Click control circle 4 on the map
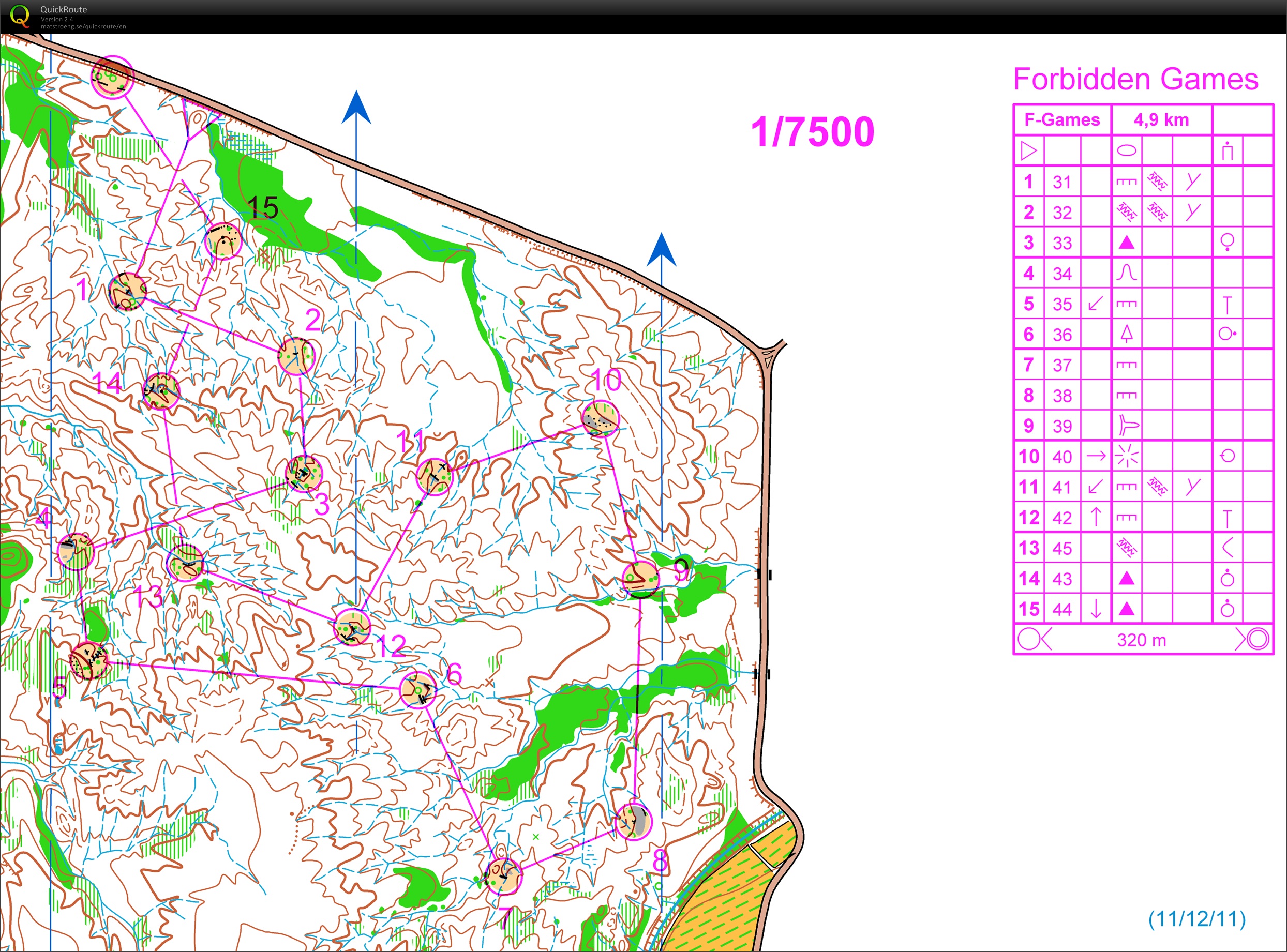The image size is (1287, 952). [x=76, y=551]
